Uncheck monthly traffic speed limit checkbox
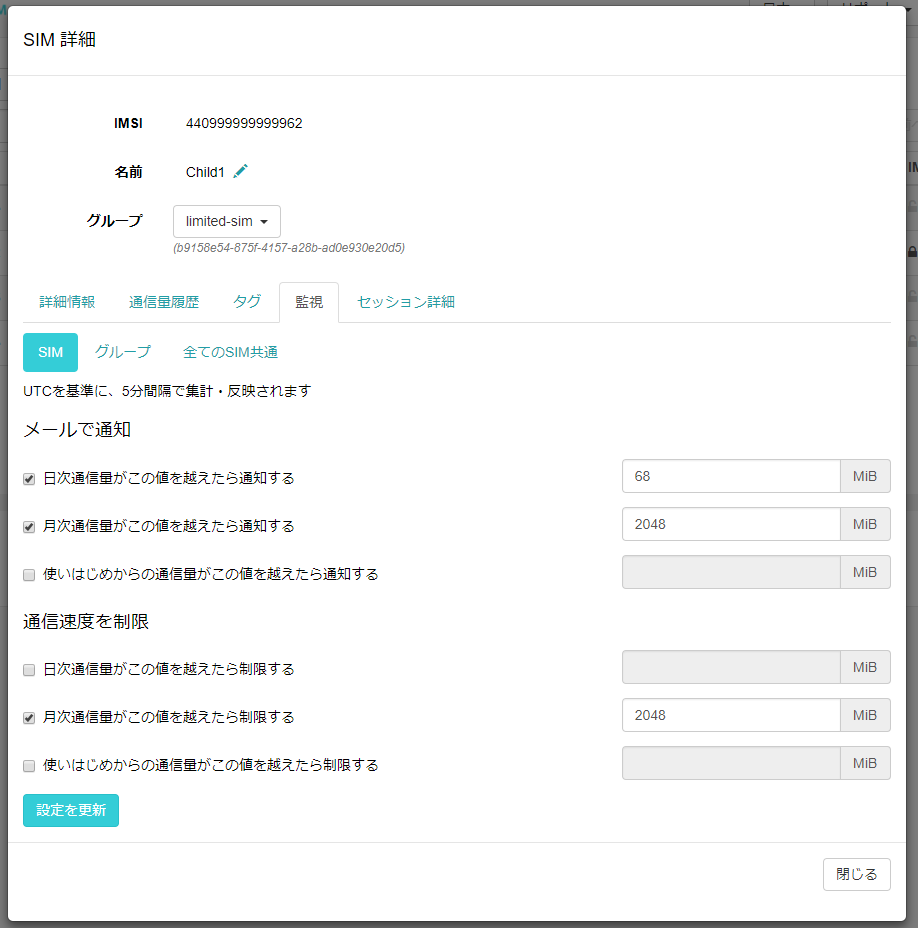918x928 pixels. coord(29,718)
